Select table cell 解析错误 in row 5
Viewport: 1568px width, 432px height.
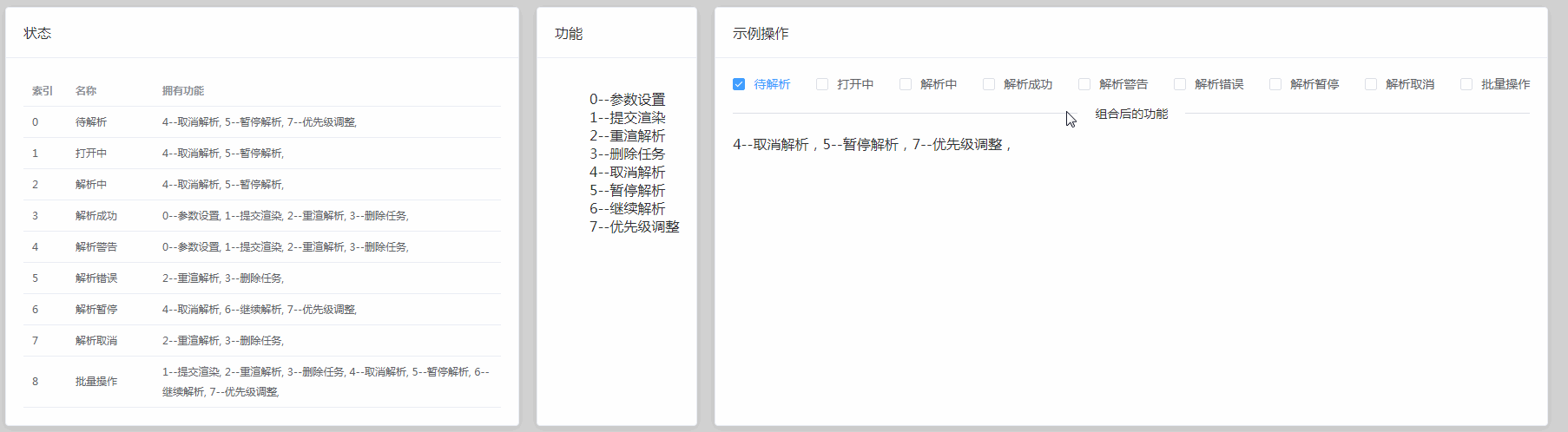[x=96, y=278]
